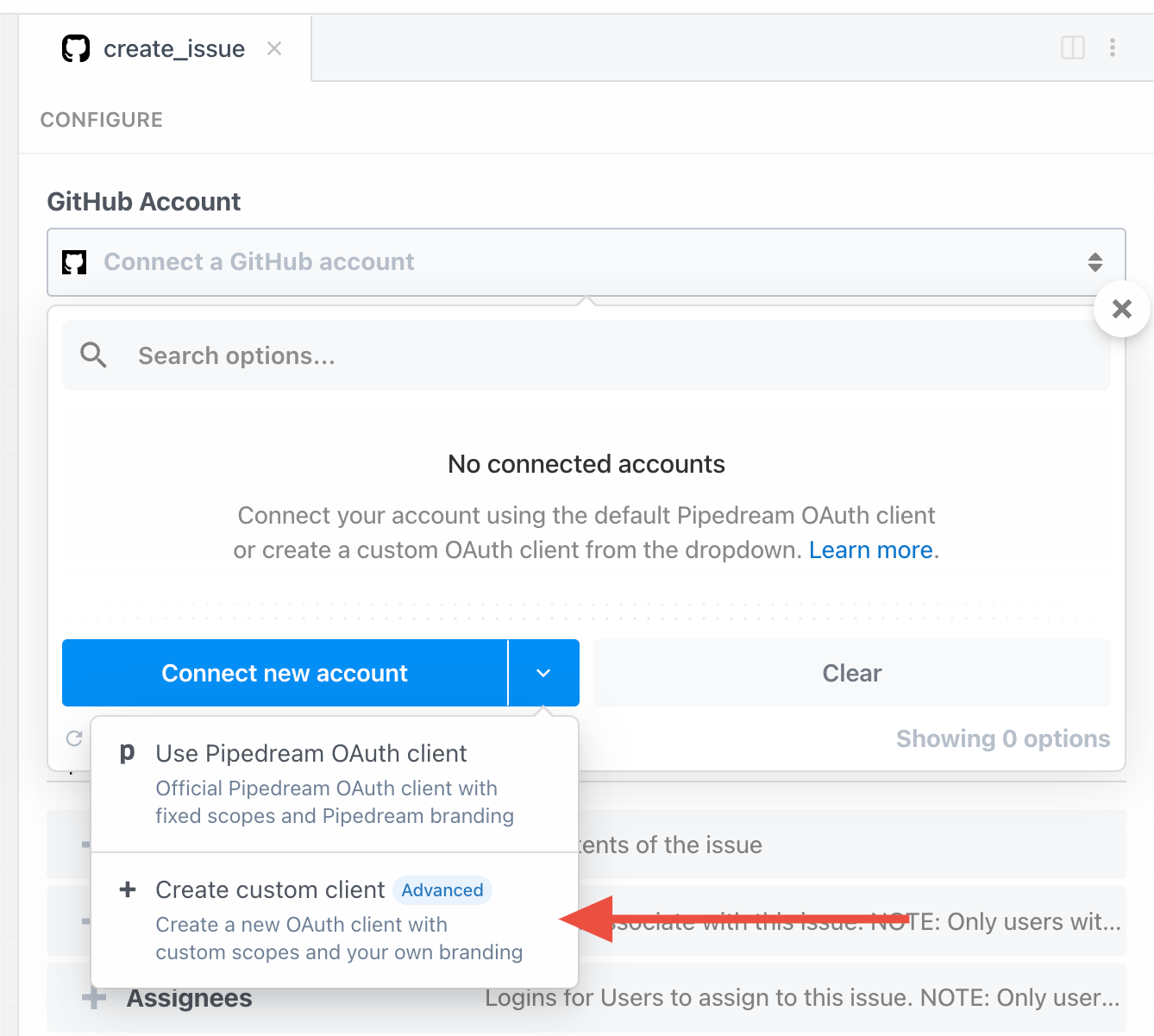Click the refresh options icon

pyautogui.click(x=75, y=738)
